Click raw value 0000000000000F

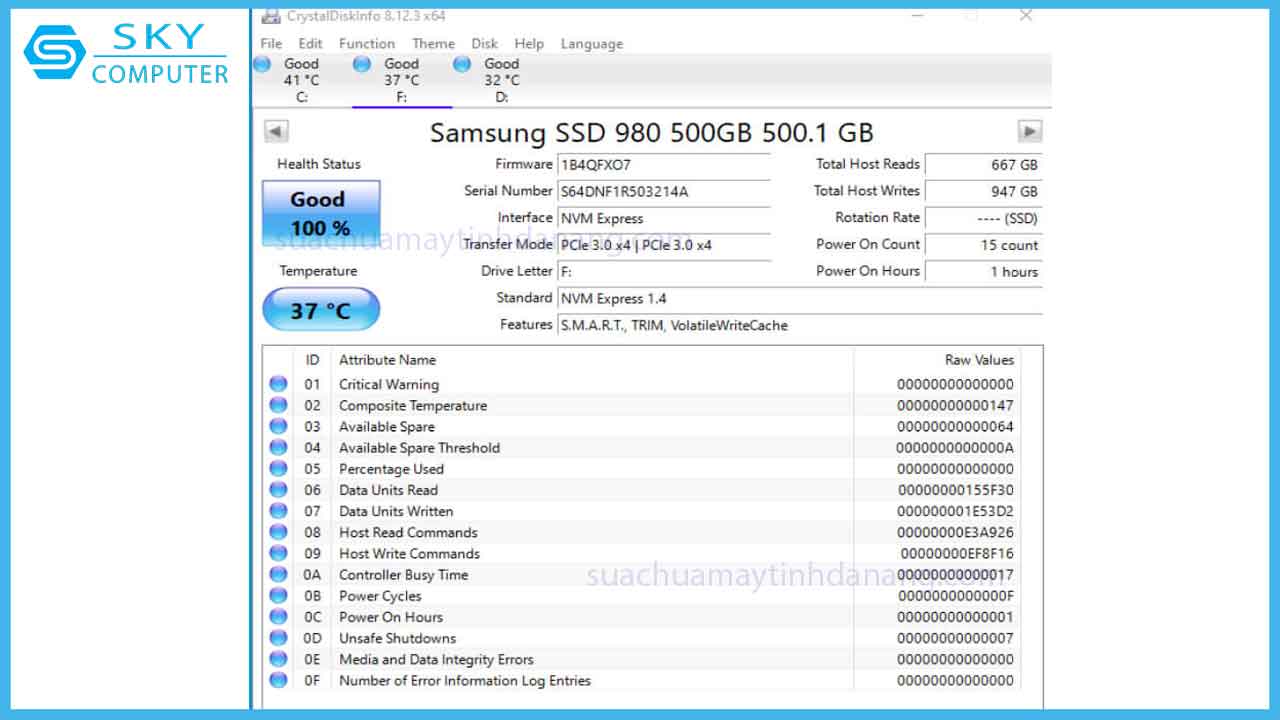coord(955,596)
